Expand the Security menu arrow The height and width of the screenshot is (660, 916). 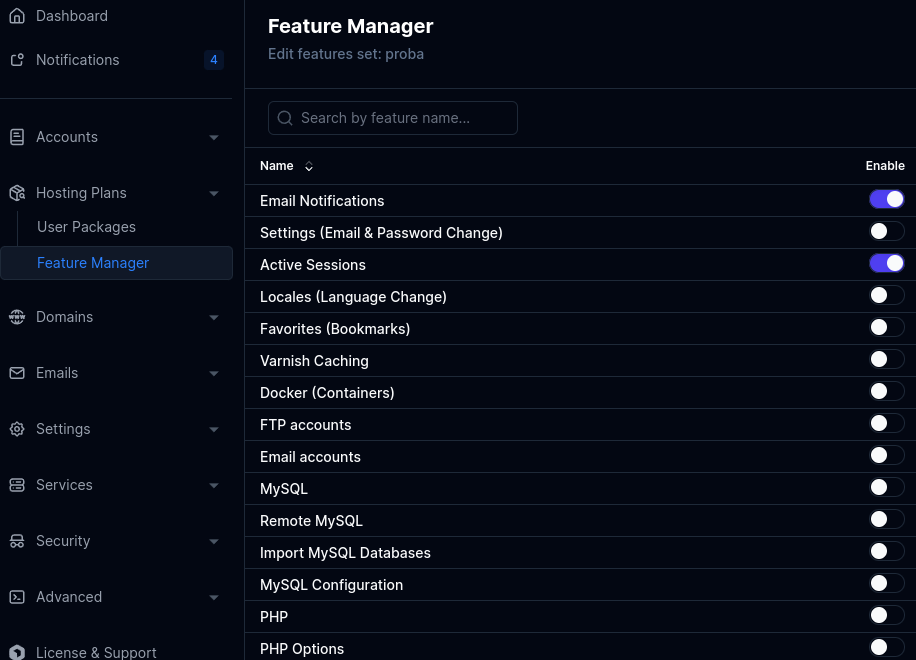pos(214,541)
